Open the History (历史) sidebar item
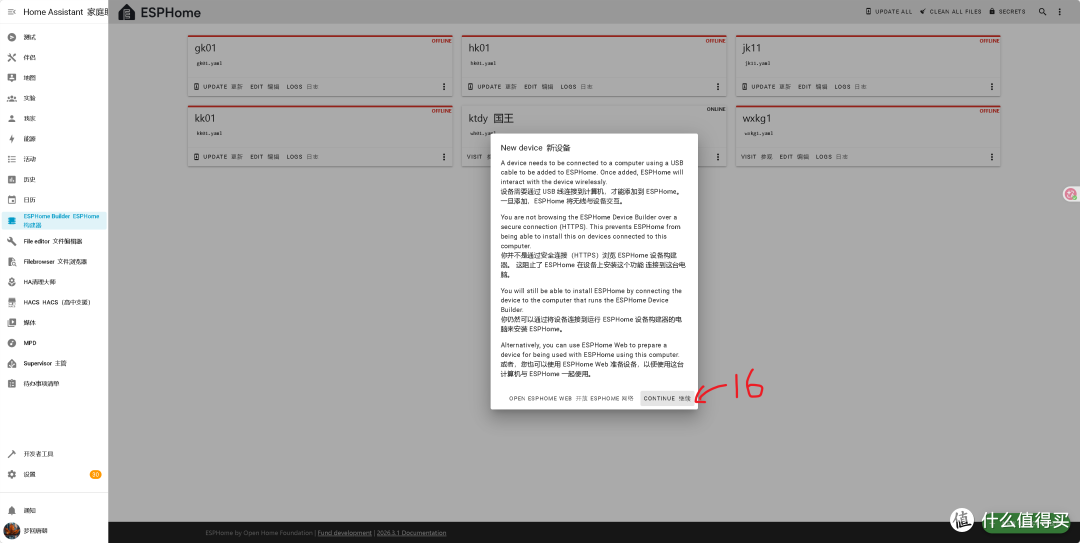Viewport: 1080px width, 543px height. click(x=54, y=179)
